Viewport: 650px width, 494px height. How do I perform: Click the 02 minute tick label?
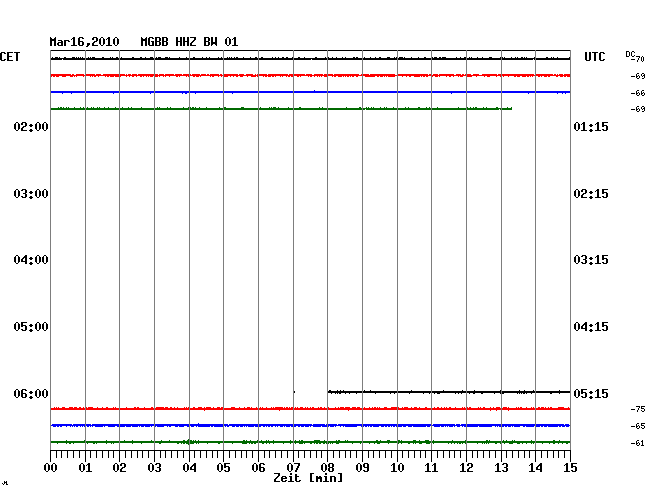119,468
